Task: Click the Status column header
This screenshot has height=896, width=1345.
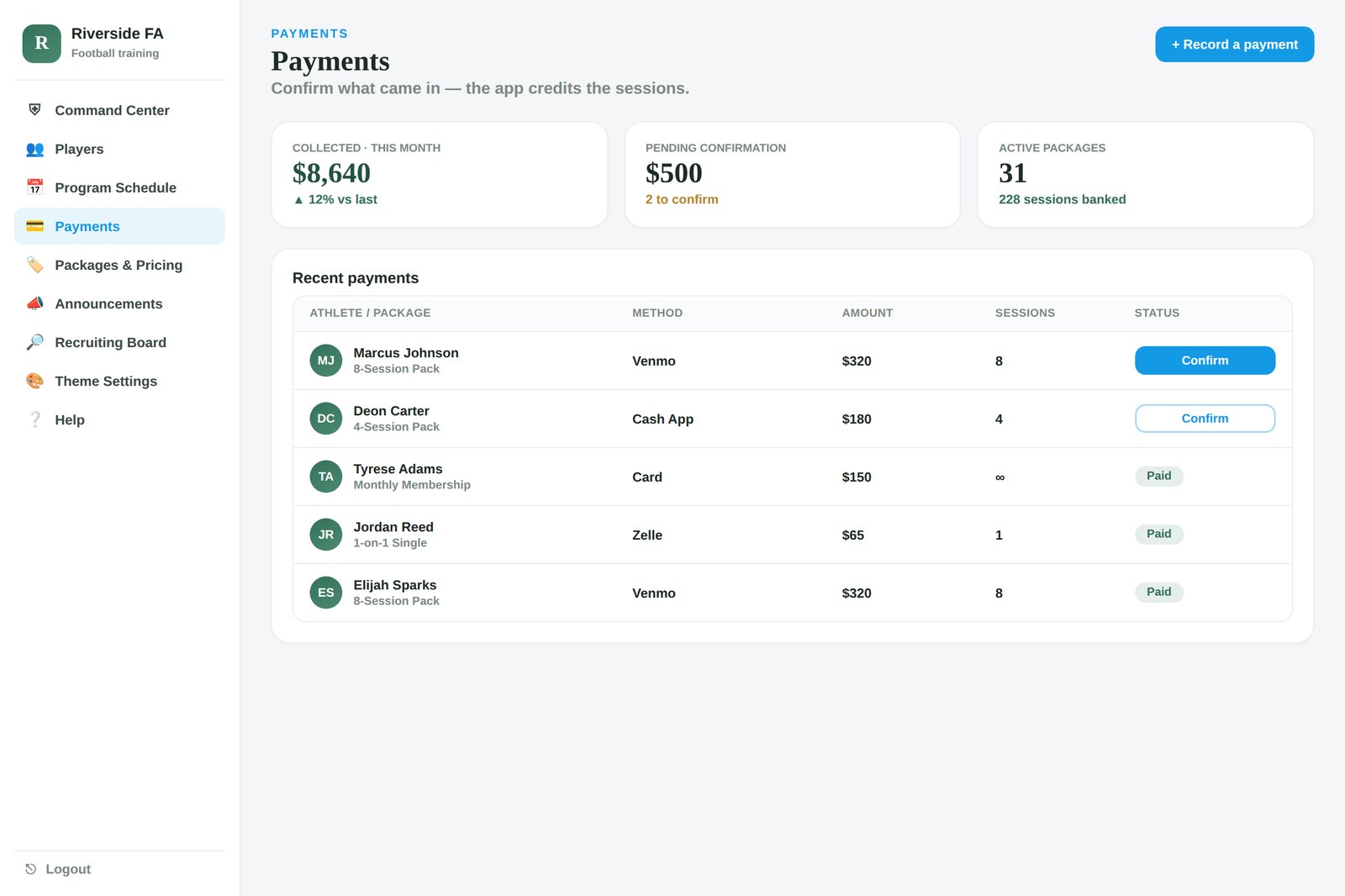Action: (1157, 313)
